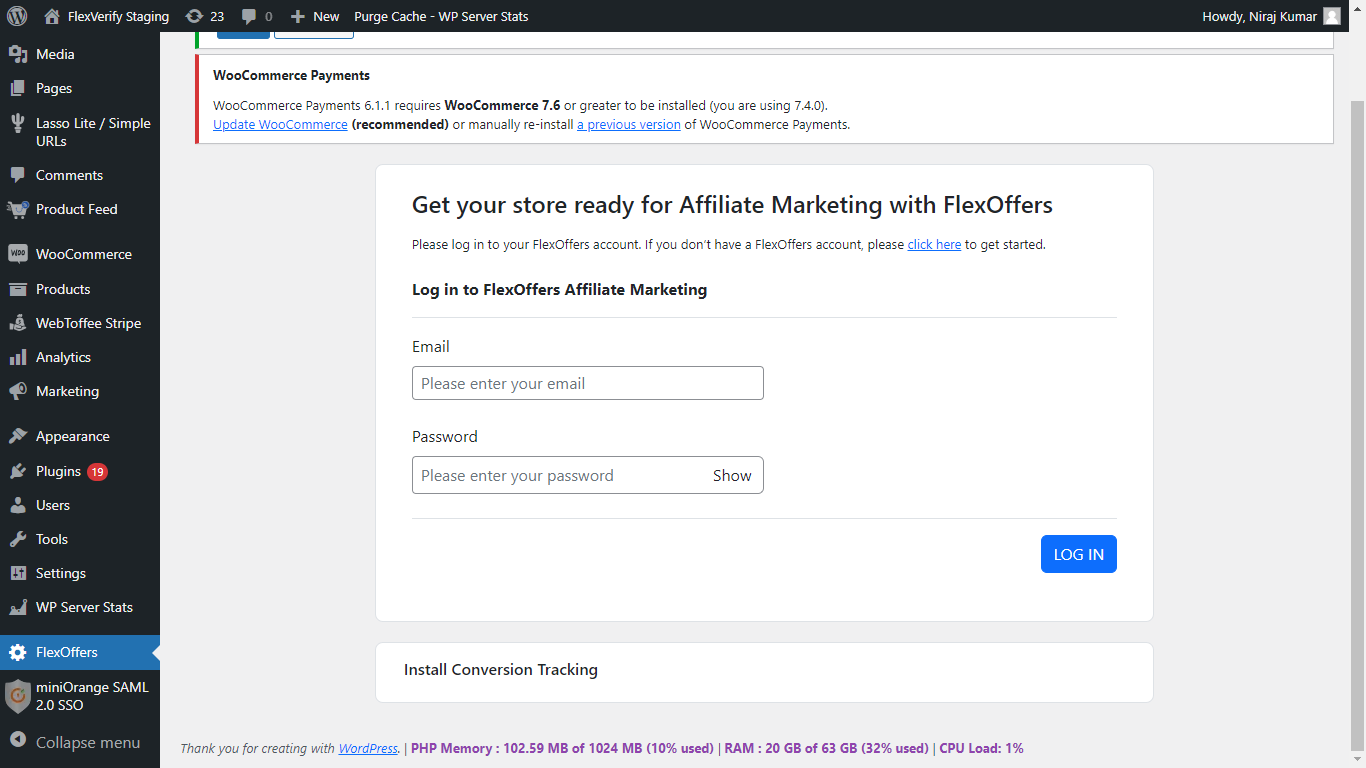Click the comments bubble icon in admin bar

249,16
